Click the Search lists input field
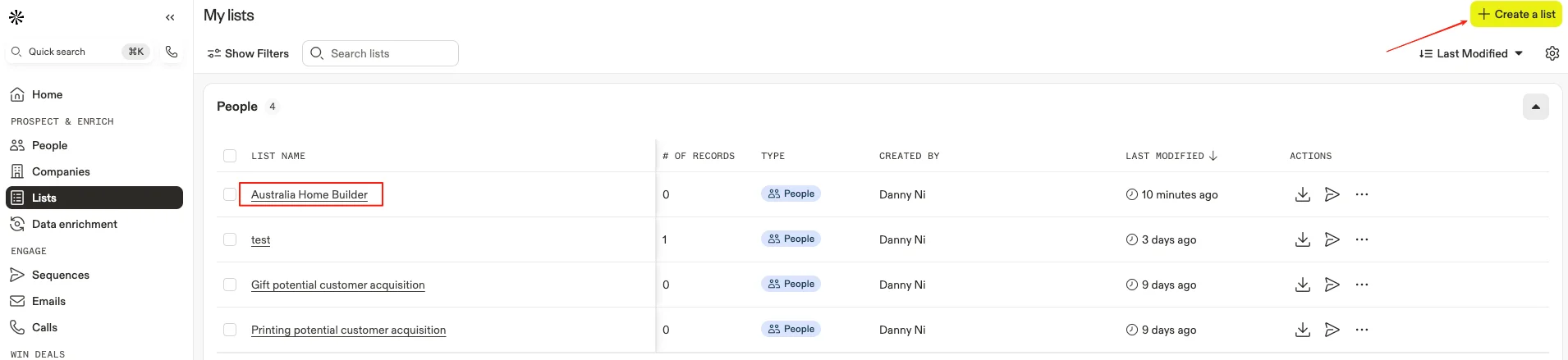The width and height of the screenshot is (1568, 360). 381,53
